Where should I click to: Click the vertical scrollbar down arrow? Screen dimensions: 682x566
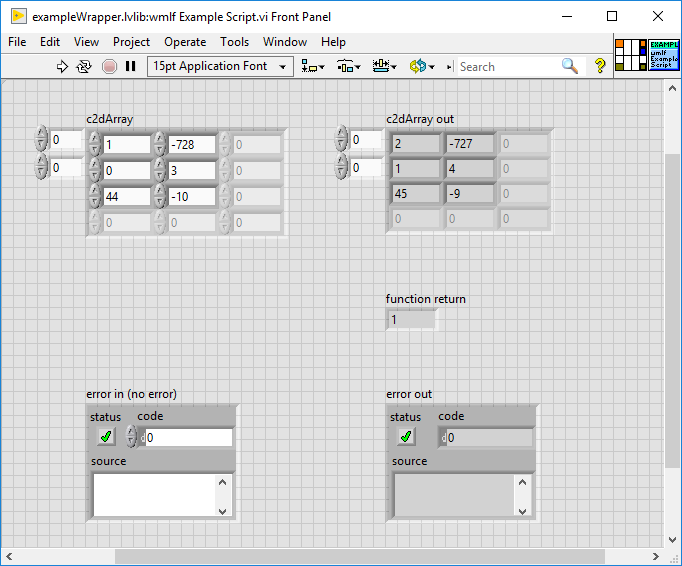[672, 540]
